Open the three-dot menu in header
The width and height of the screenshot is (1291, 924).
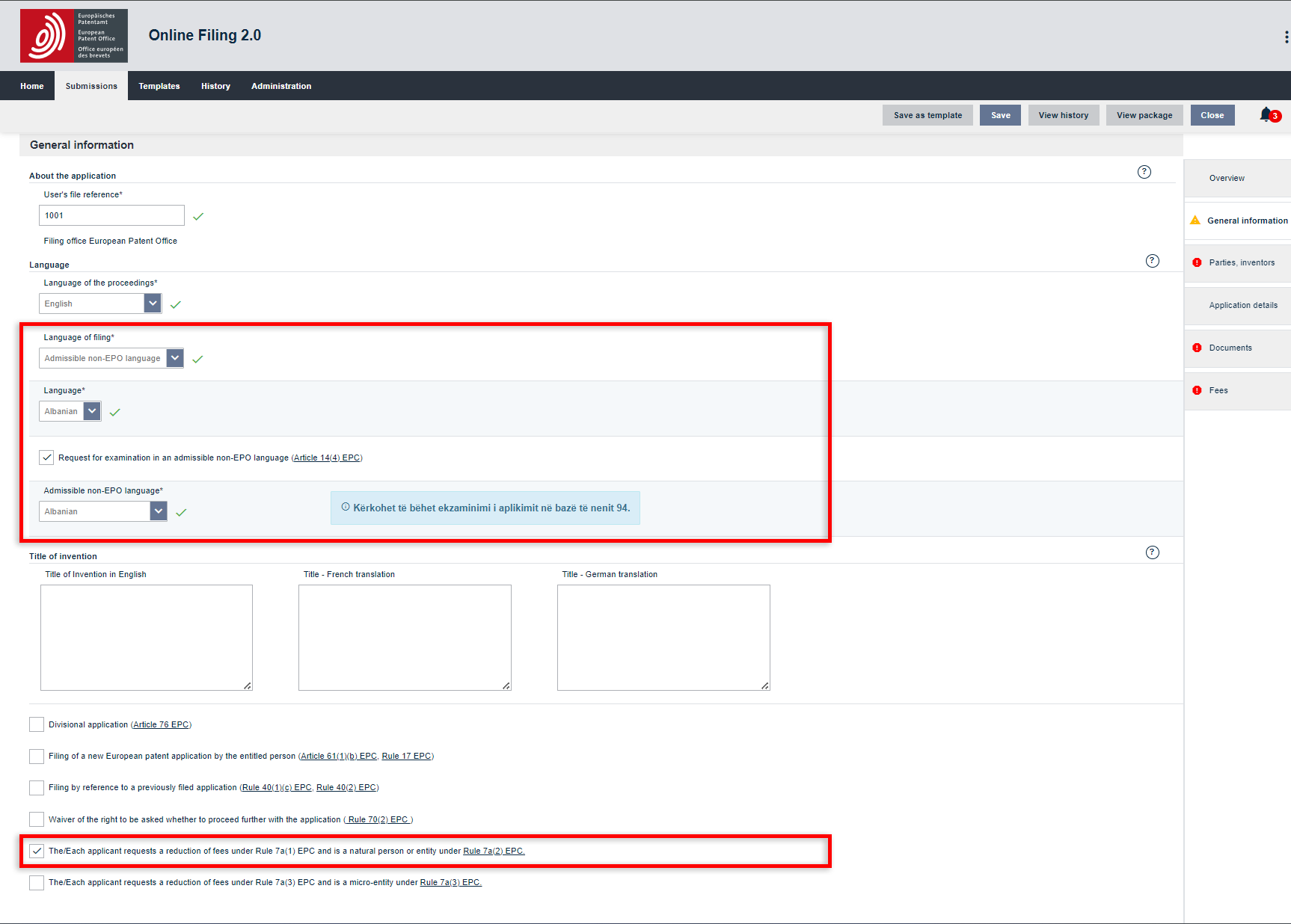[1286, 37]
